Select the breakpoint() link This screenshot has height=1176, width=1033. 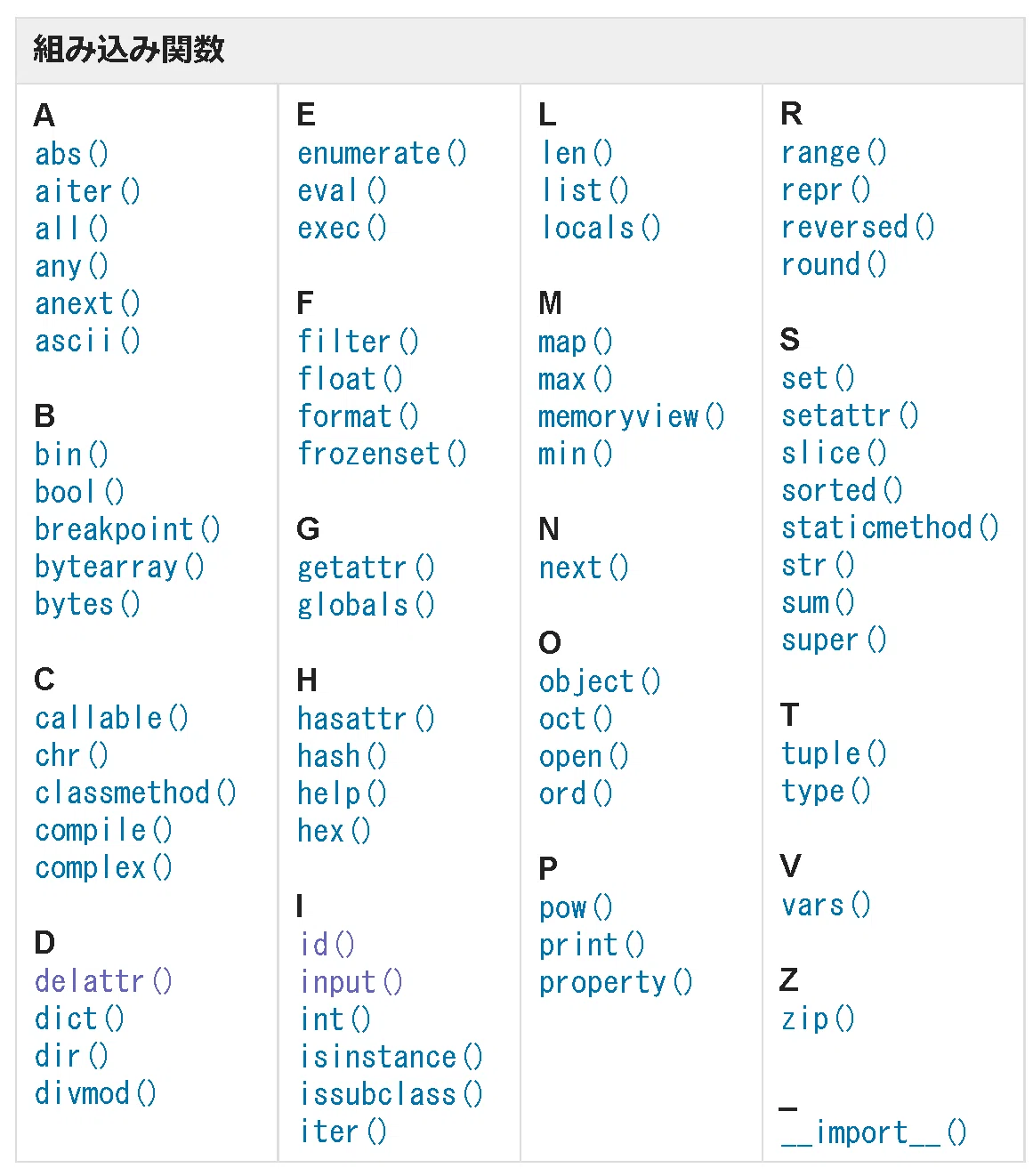[x=127, y=529]
